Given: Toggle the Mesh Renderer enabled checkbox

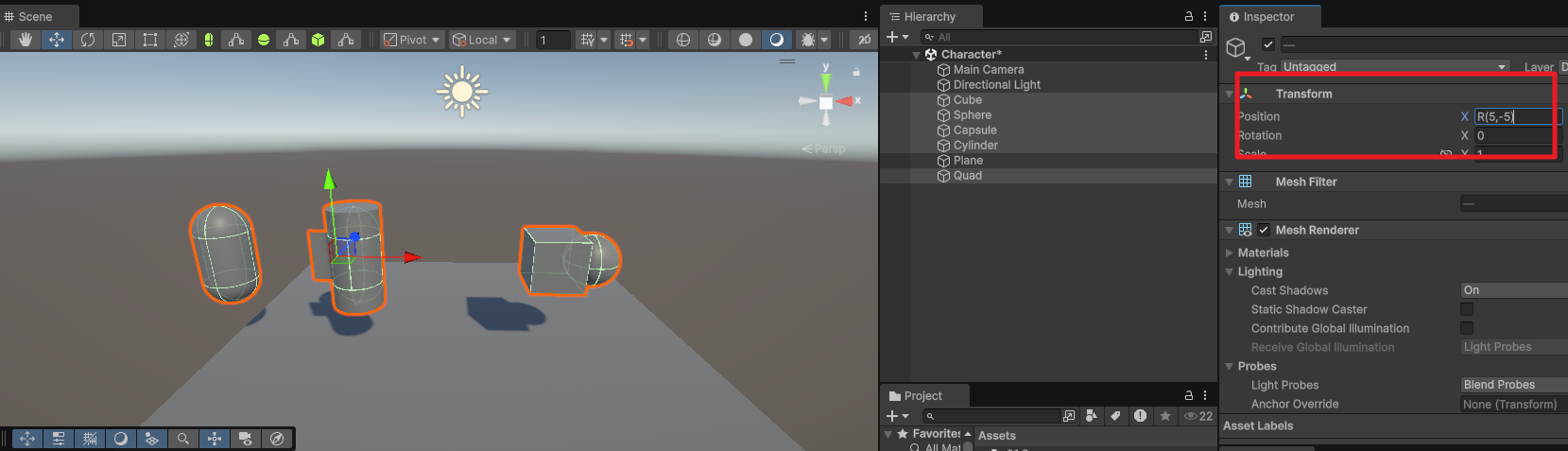Looking at the screenshot, I should pyautogui.click(x=1264, y=230).
